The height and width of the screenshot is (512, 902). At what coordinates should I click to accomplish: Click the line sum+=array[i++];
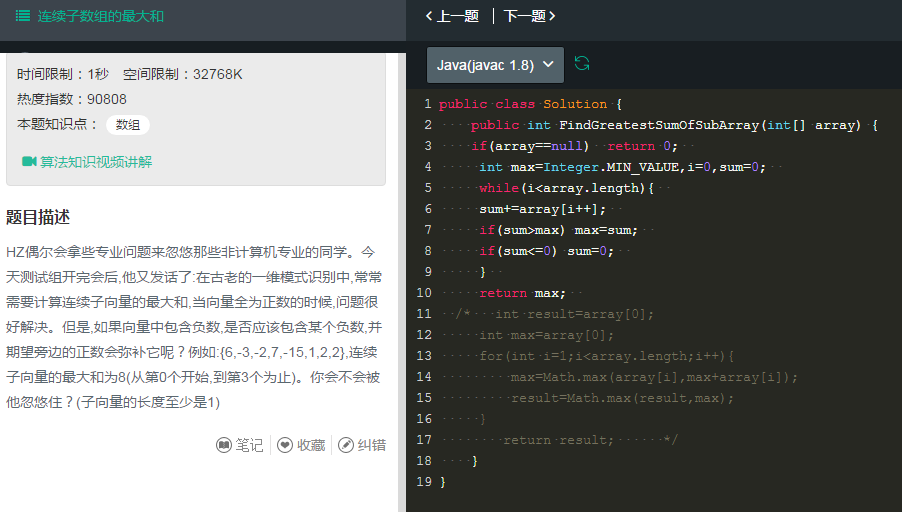[x=542, y=209]
